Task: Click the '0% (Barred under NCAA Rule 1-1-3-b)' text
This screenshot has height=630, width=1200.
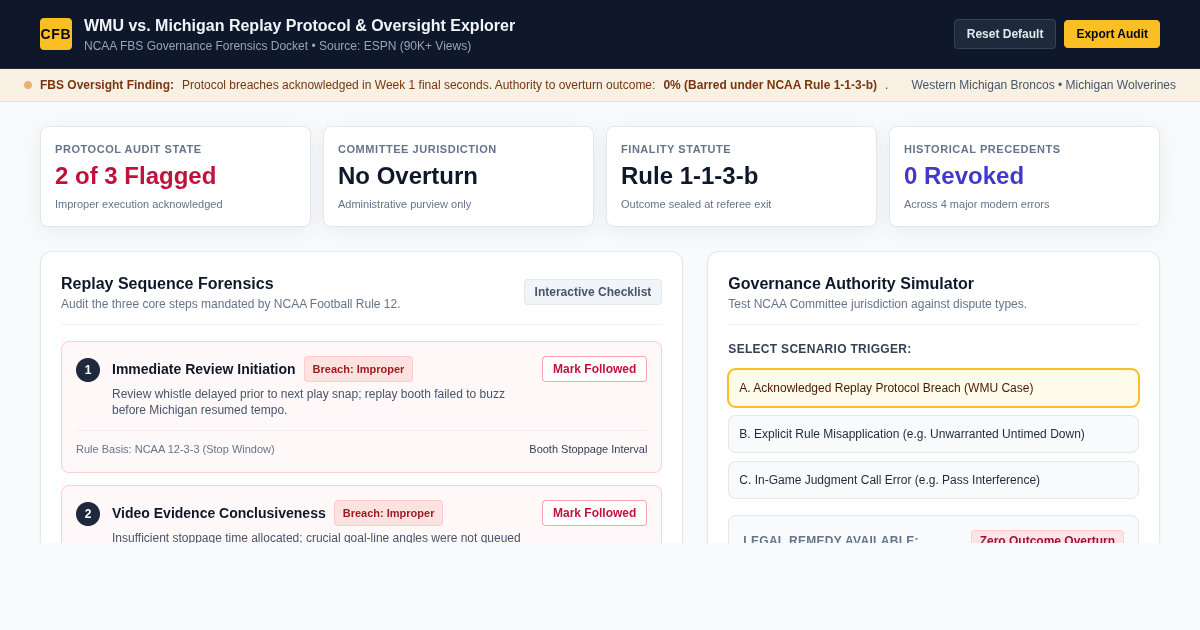Action: pos(770,85)
